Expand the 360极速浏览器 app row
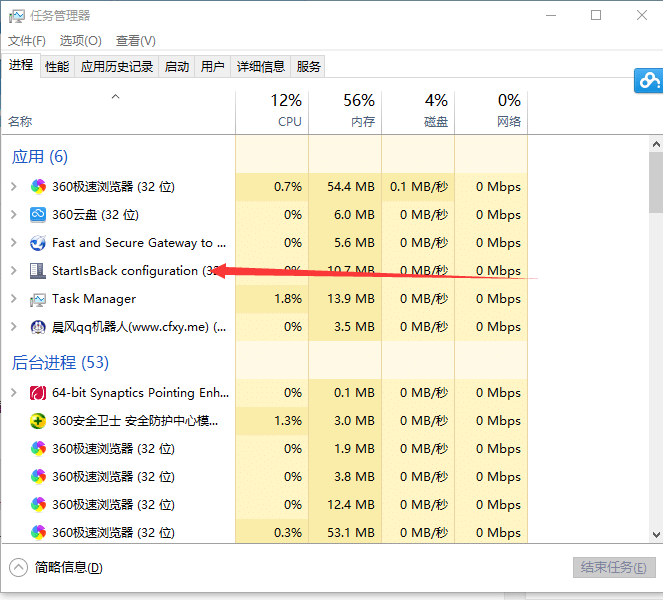The image size is (663, 600). (x=14, y=186)
